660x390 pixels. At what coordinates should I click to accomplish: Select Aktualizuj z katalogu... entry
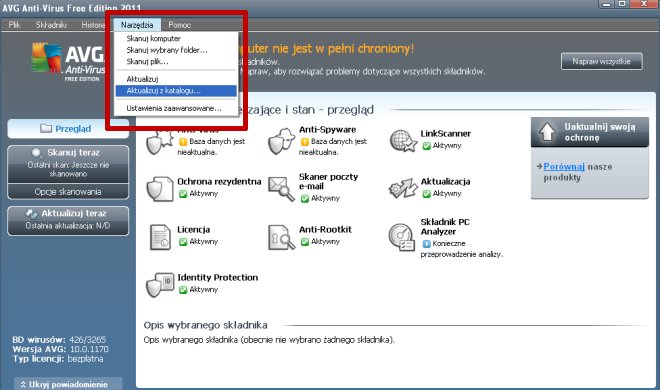[x=176, y=90]
